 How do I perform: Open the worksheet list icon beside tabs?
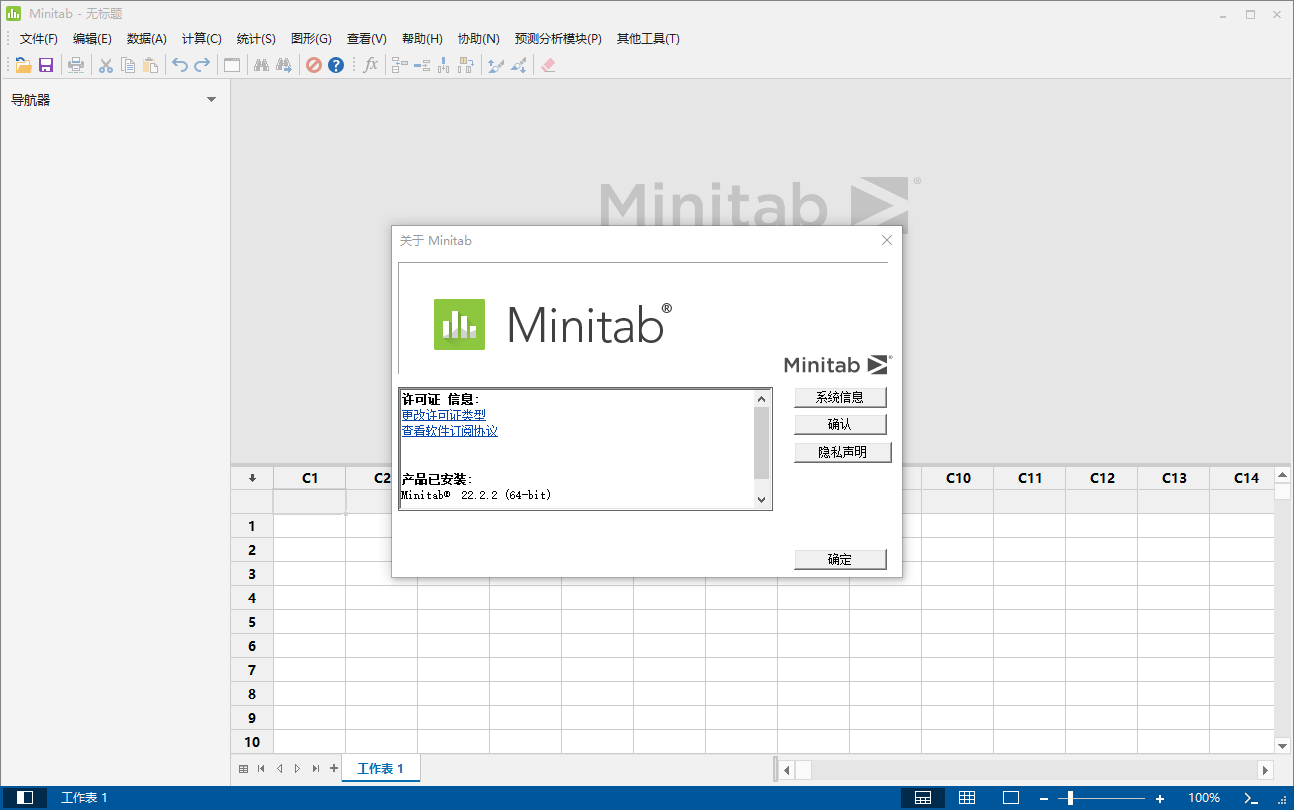pos(243,769)
